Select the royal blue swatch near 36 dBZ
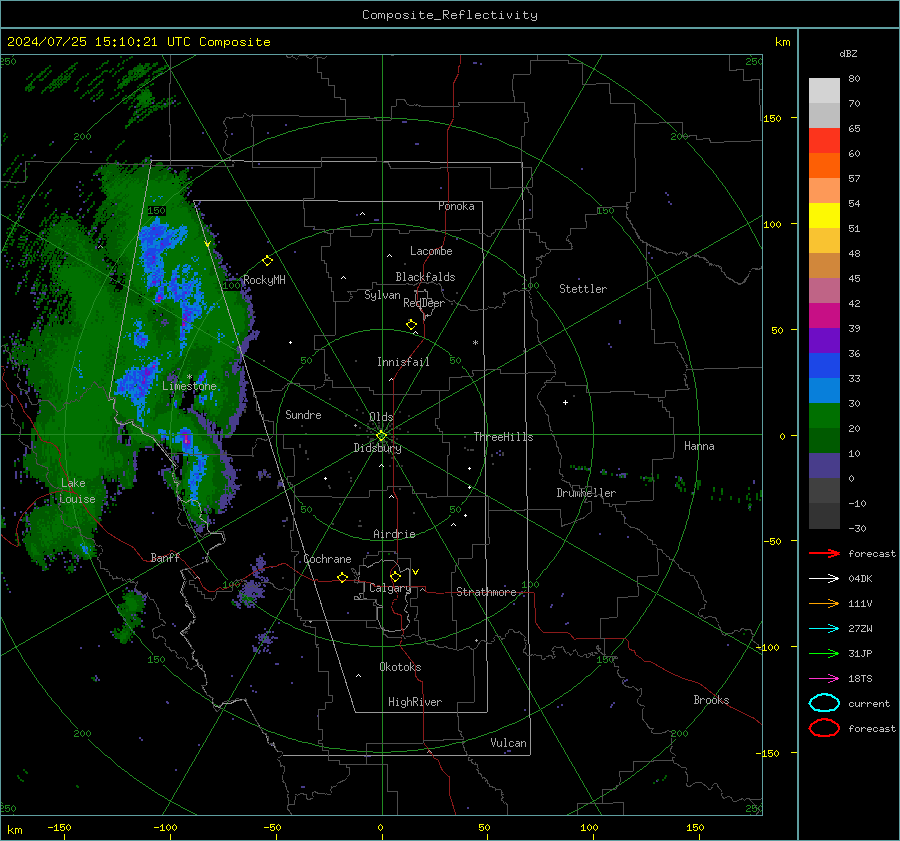Screen dimensions: 900x841 coord(824,366)
